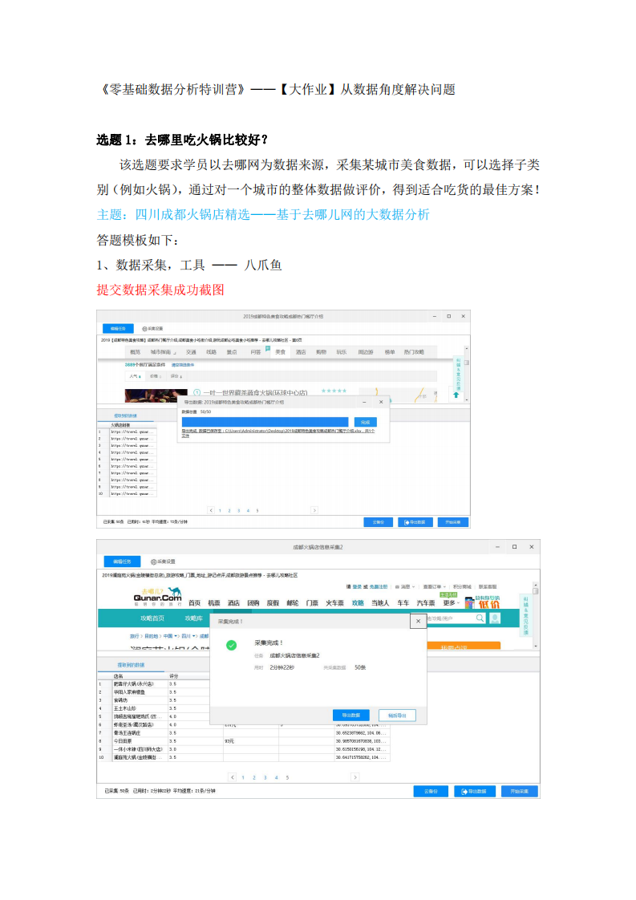Expand the 更多 dropdown in Qunar navigation
This screenshot has height=900, width=636.
(451, 603)
